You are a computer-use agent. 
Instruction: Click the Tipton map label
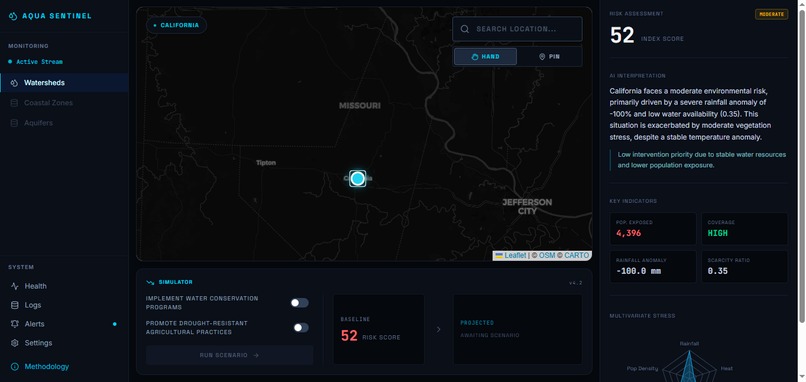pyautogui.click(x=266, y=162)
